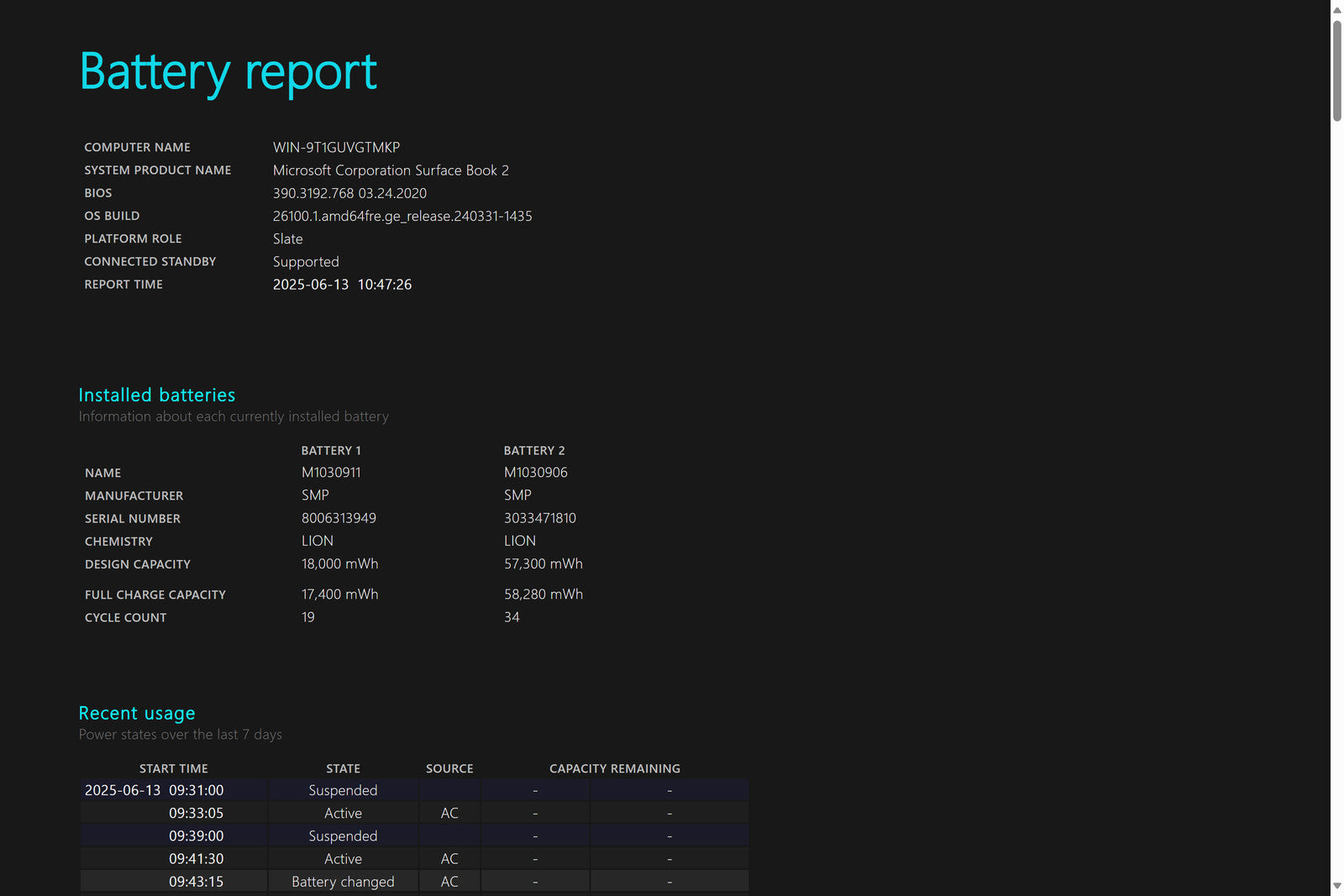The height and width of the screenshot is (896, 1344).
Task: Click the vertical scrollbar thumb
Action: (x=1336, y=71)
